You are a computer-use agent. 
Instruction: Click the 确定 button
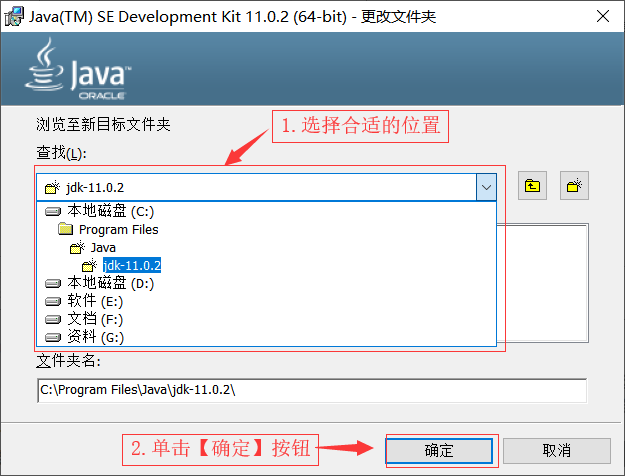click(439, 451)
